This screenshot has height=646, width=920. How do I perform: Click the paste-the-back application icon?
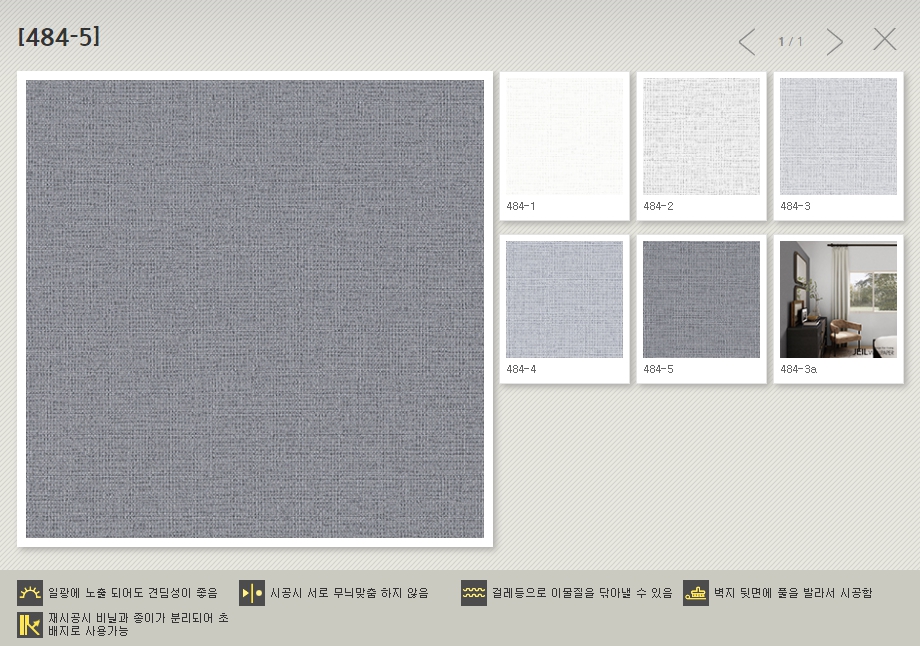pos(696,593)
